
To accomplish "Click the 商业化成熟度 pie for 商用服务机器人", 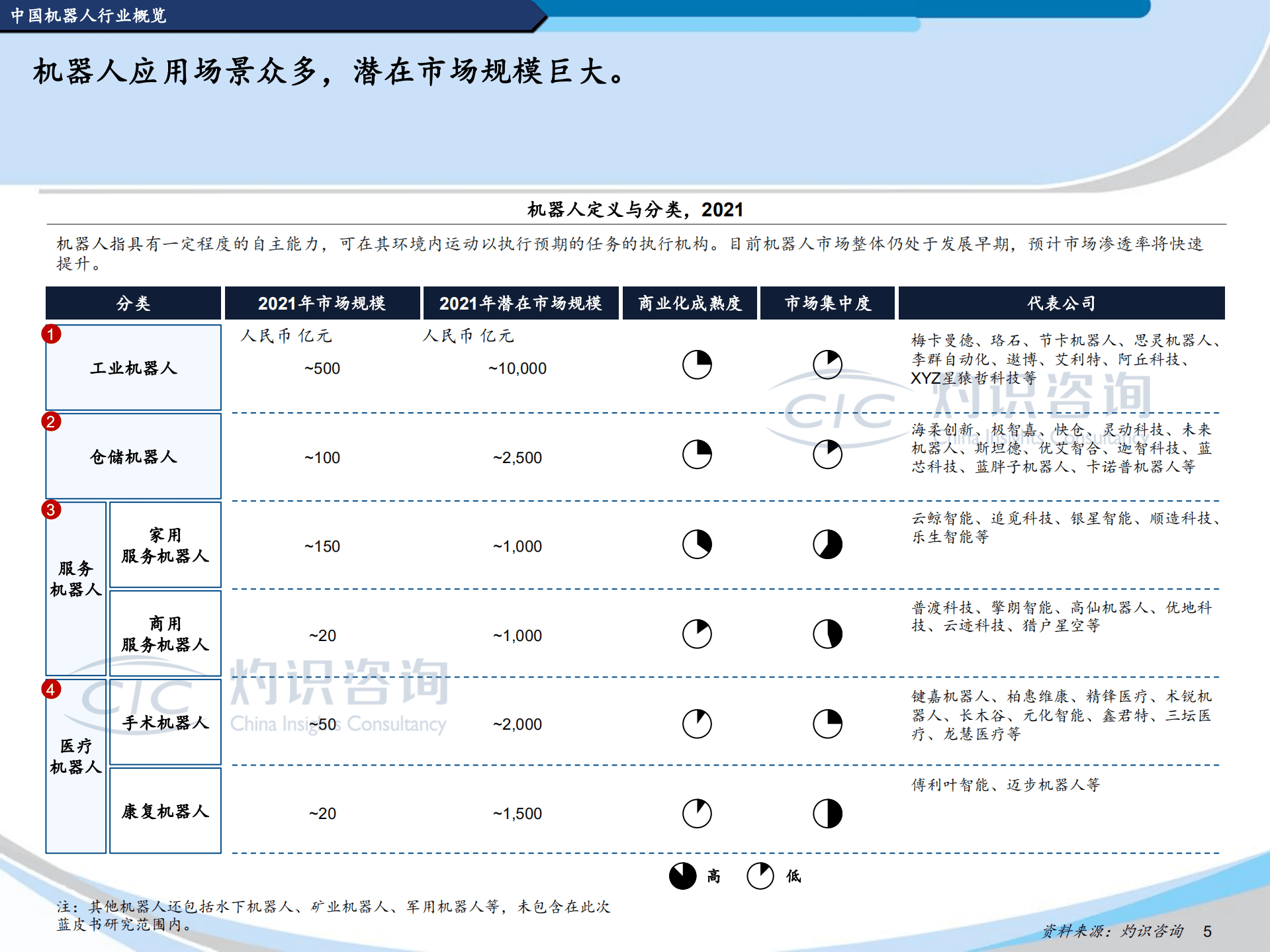I will 696,634.
